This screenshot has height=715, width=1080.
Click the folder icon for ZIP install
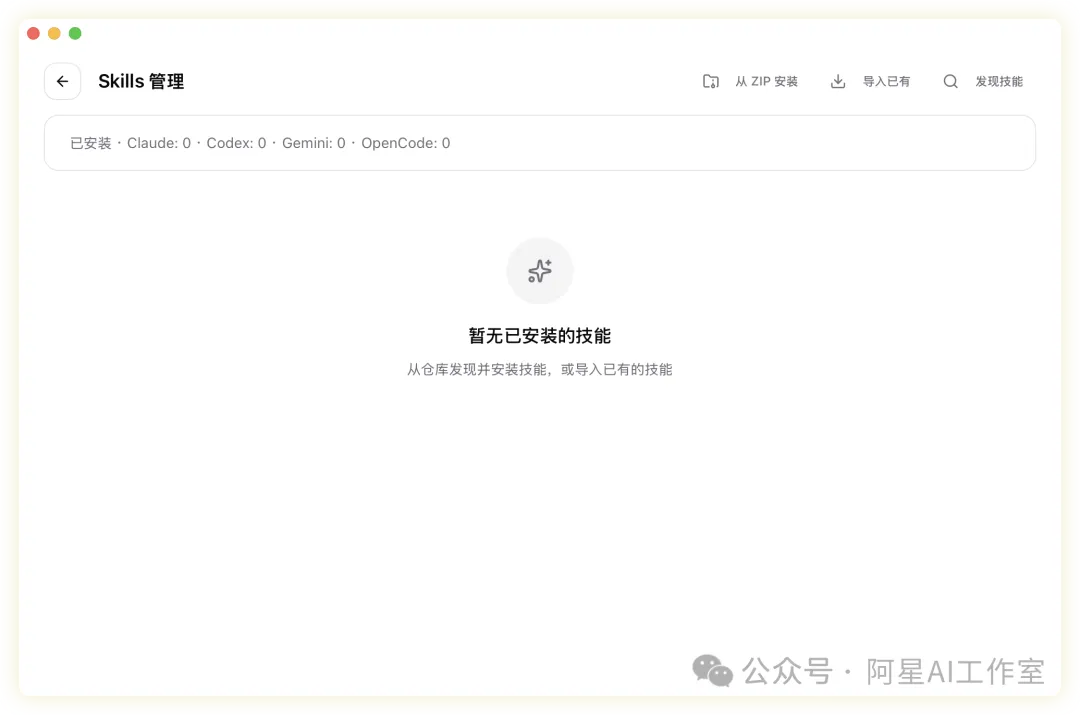tap(711, 82)
